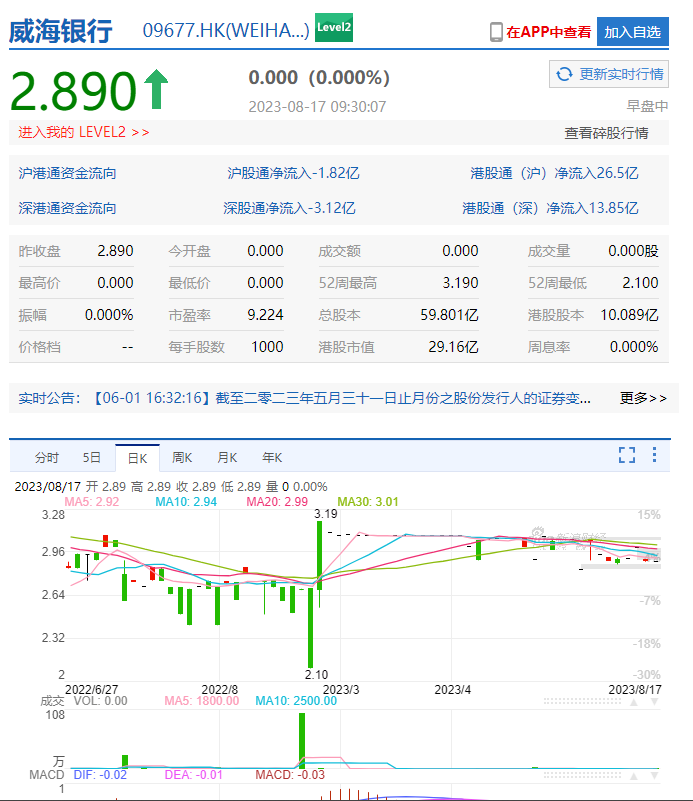Click the MA20: 2.99 indicator label

277,502
